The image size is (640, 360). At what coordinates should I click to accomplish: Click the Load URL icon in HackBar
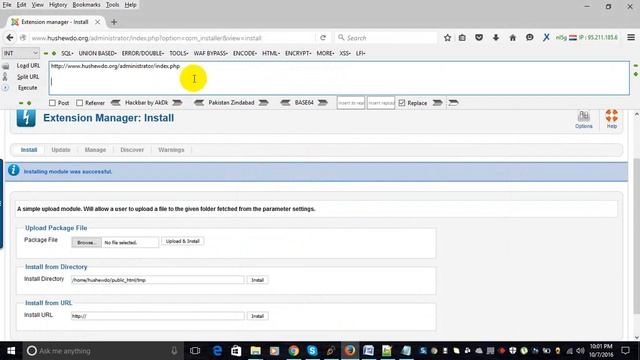pyautogui.click(x=6, y=66)
